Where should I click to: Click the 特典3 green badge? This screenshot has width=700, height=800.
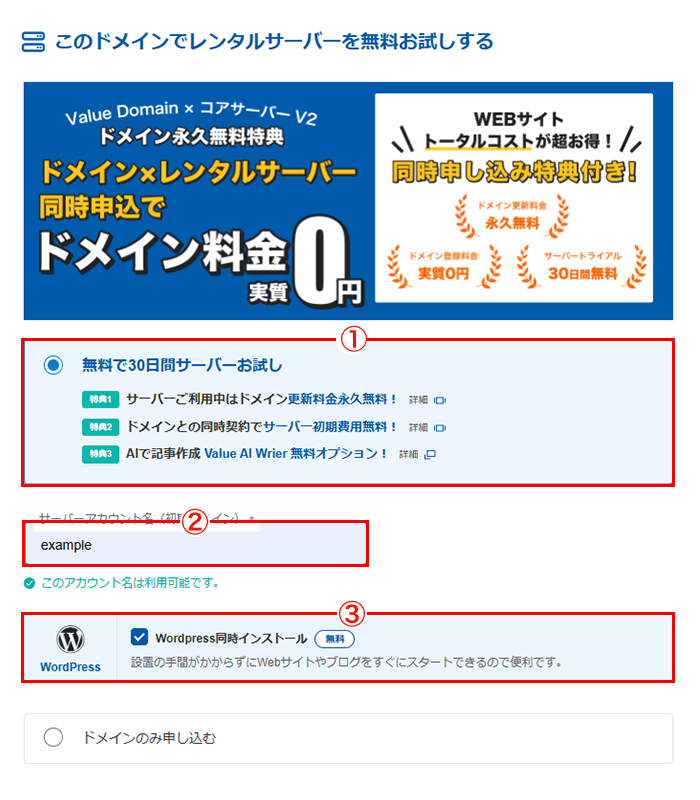pyautogui.click(x=101, y=454)
